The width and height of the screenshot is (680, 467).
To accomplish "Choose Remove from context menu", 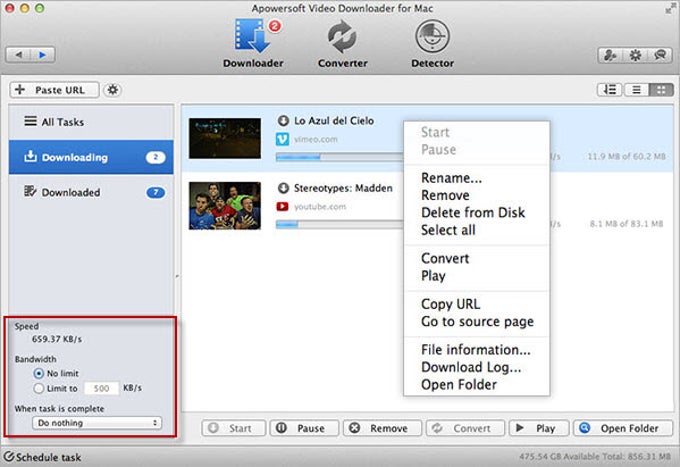I will (445, 195).
